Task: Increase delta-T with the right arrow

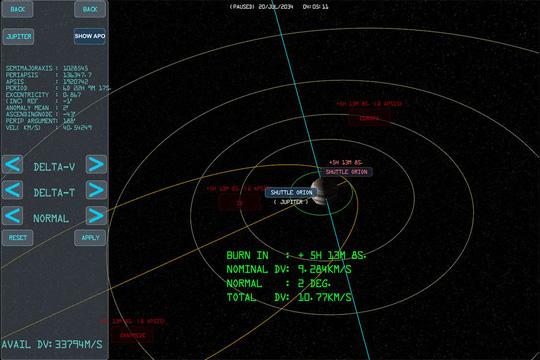Action: 96,190
